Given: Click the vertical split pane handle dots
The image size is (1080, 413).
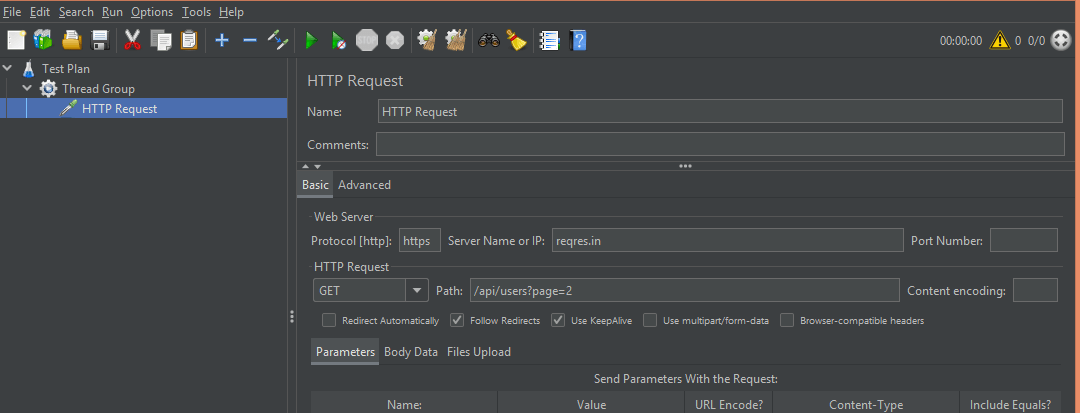Looking at the screenshot, I should coord(292,317).
